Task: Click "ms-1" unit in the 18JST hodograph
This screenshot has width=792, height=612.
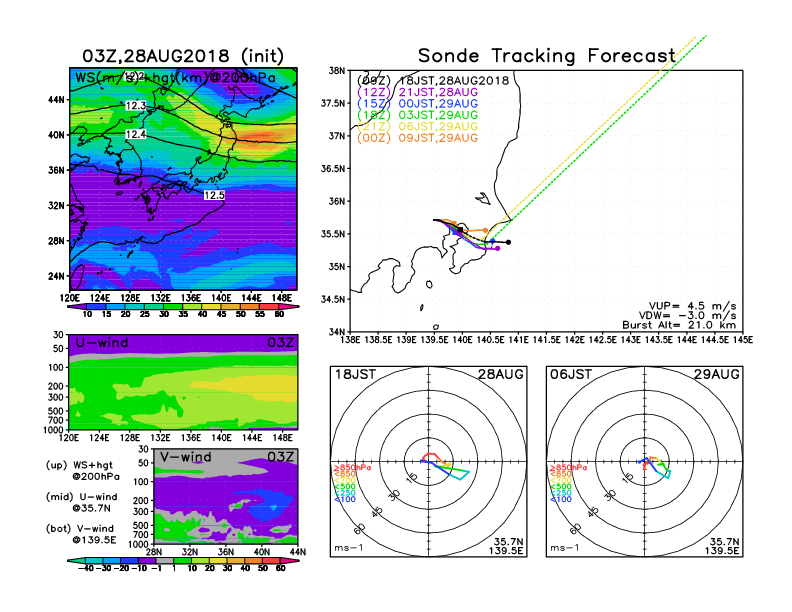Action: coord(349,548)
